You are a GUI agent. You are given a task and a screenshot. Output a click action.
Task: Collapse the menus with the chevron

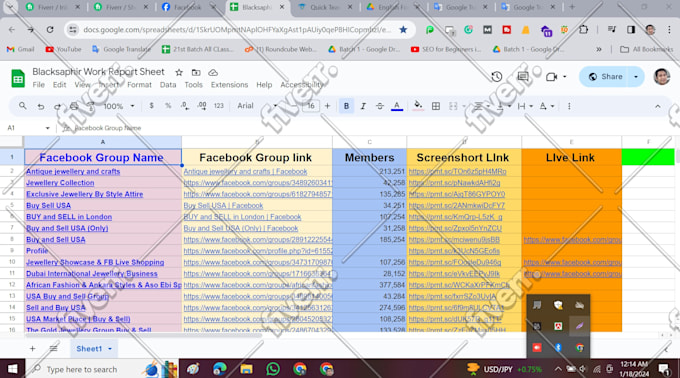pyautogui.click(x=657, y=106)
